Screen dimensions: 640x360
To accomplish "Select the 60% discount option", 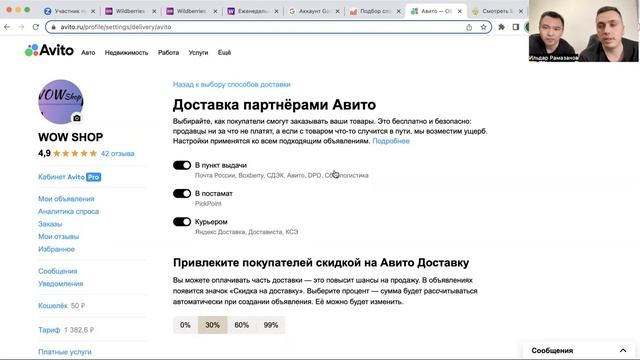I will point(241,325).
